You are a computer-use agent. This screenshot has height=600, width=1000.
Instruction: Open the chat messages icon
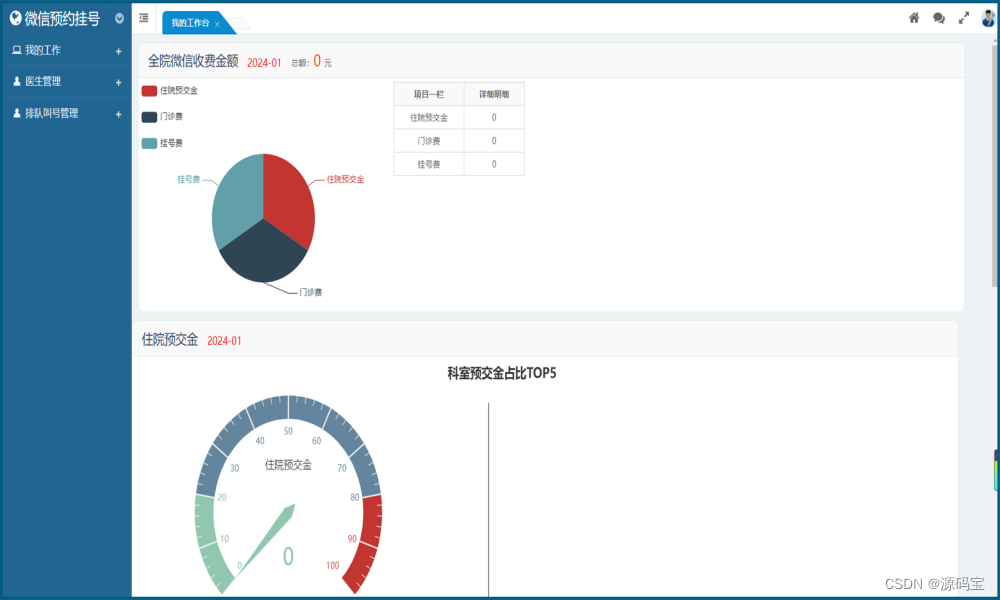click(x=939, y=18)
